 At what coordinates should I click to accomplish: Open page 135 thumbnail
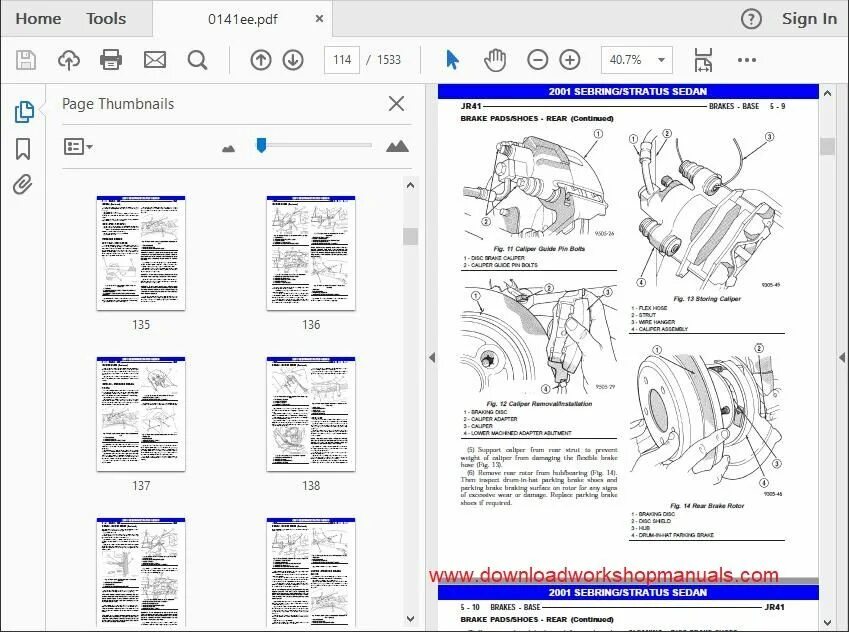click(x=141, y=253)
